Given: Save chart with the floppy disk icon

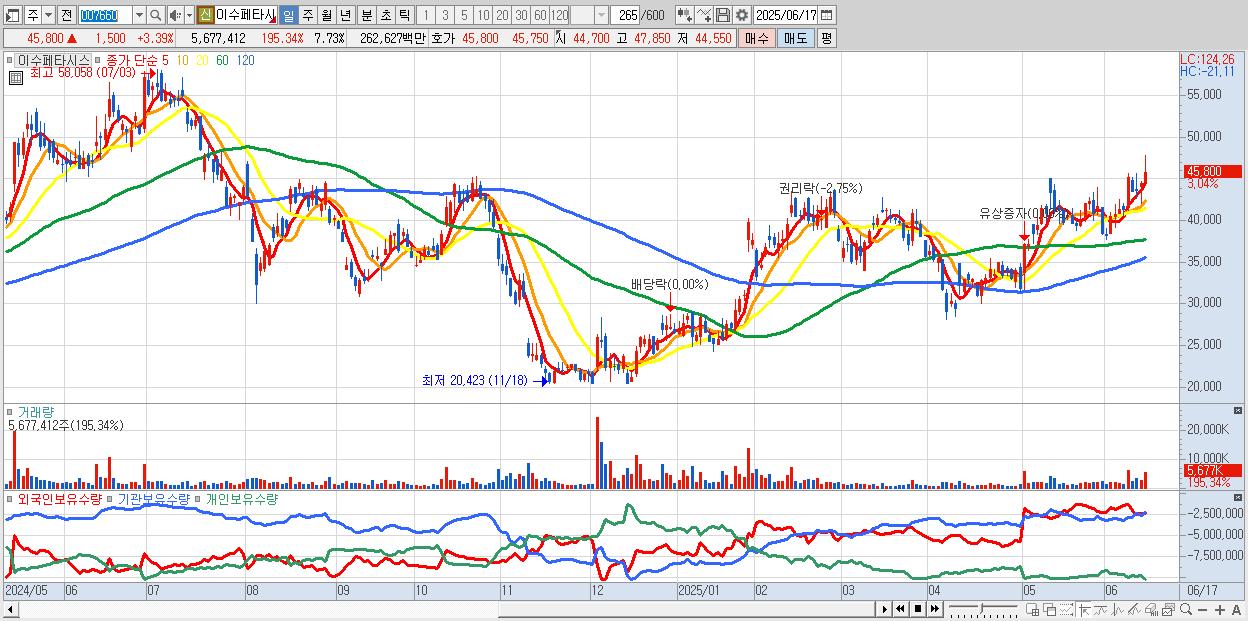Looking at the screenshot, I should tap(723, 15).
